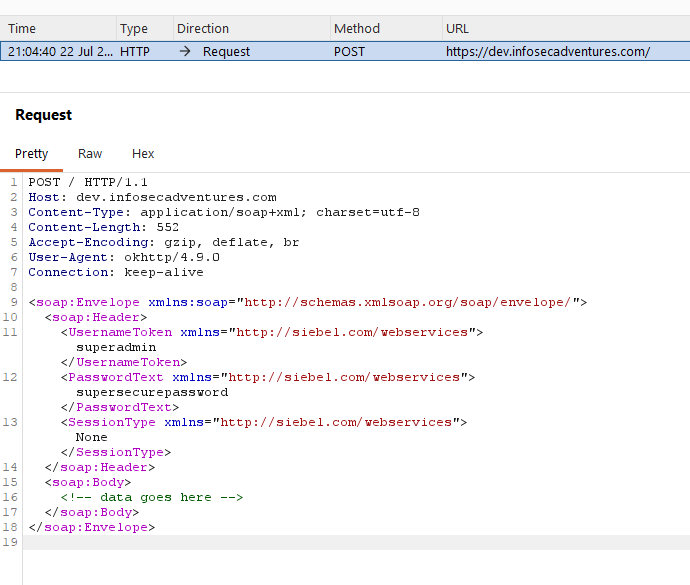Click the Content-Type header line
This screenshot has height=585, width=690.
click(x=224, y=212)
